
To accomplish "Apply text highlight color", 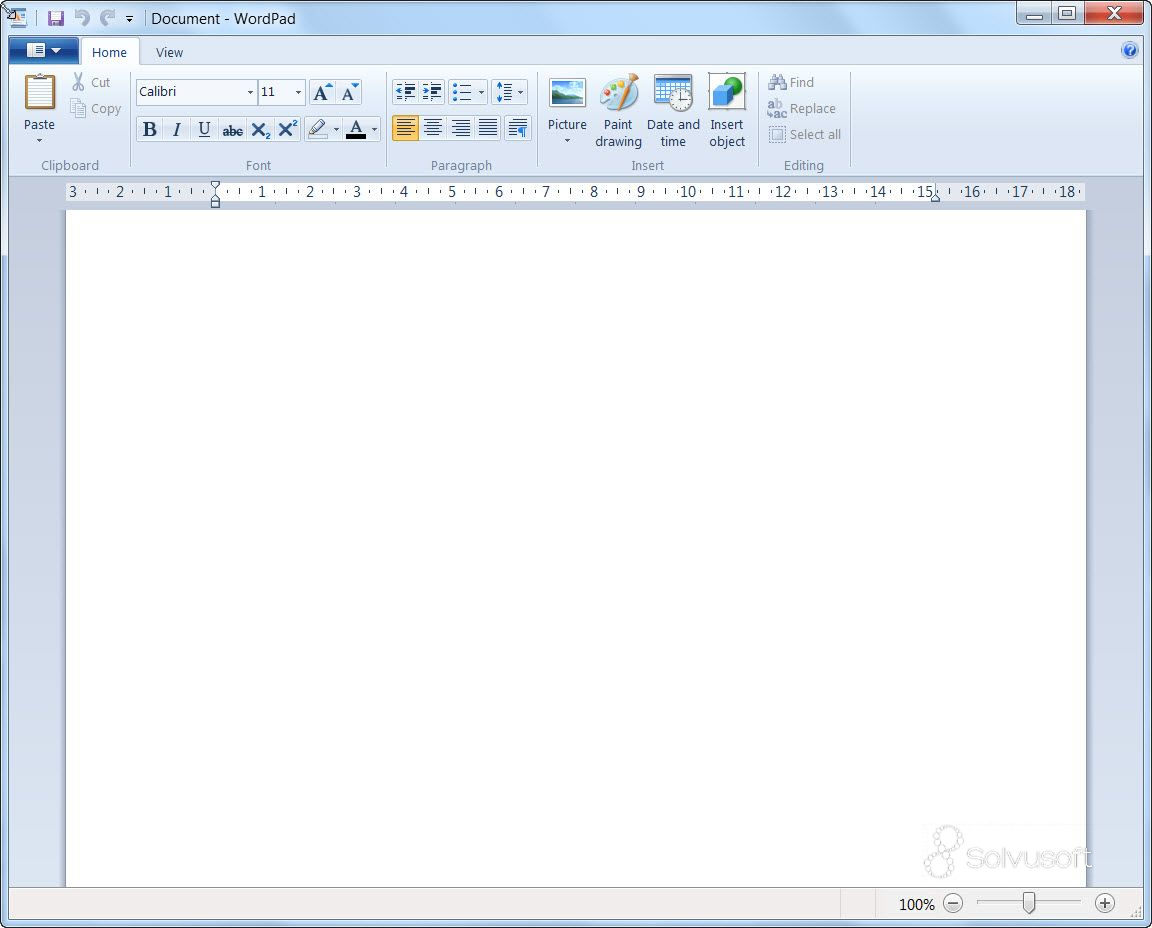I will 317,129.
